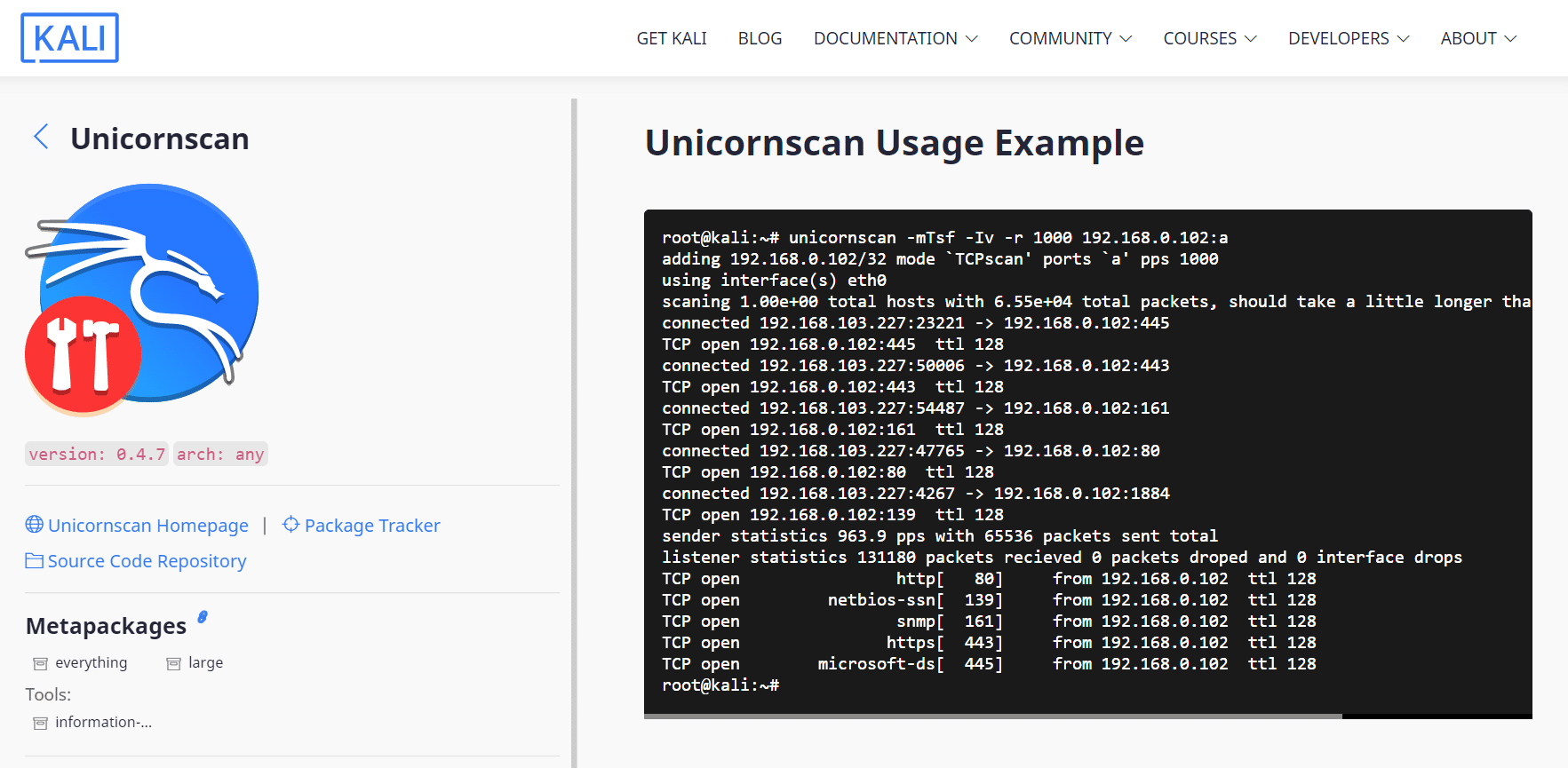Image resolution: width=1568 pixels, height=768 pixels.
Task: Expand the DEVELOPERS dropdown
Action: coord(1349,38)
